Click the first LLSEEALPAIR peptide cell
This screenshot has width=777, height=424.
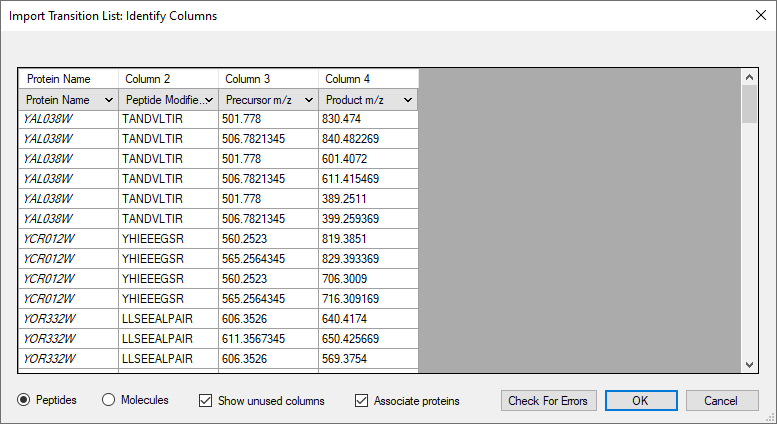click(x=168, y=318)
